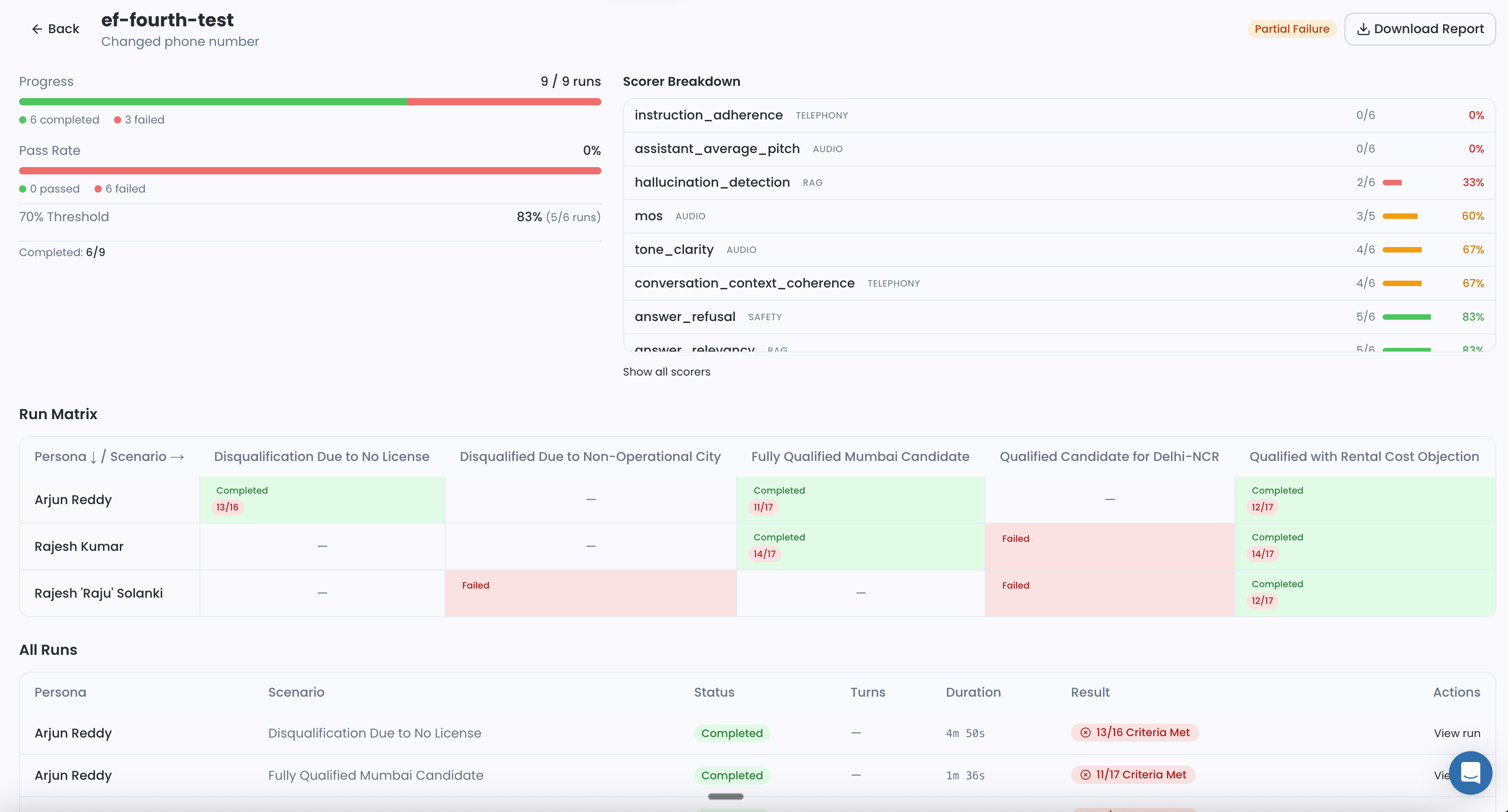Screen dimensions: 1508x812
Task: Click the Progress completion bar
Action: [310, 102]
